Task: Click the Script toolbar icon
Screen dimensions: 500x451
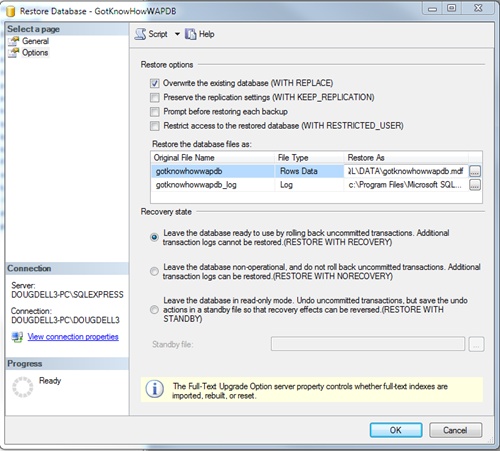Action: 140,34
